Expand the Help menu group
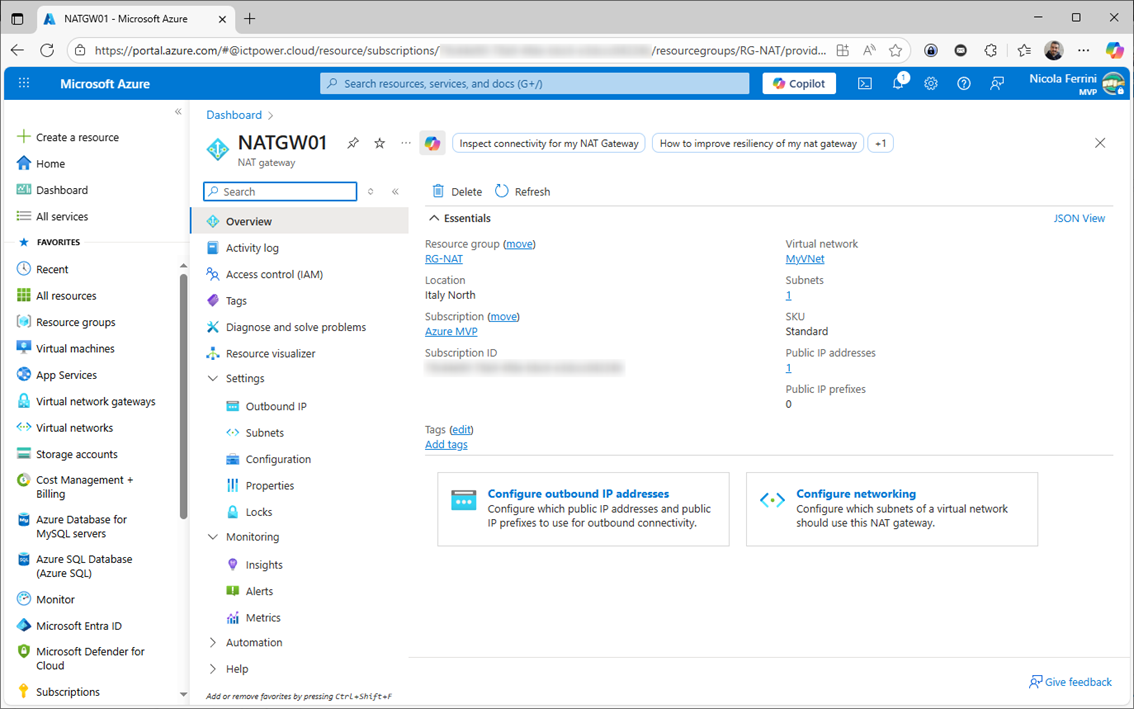1134x709 pixels. [x=213, y=669]
